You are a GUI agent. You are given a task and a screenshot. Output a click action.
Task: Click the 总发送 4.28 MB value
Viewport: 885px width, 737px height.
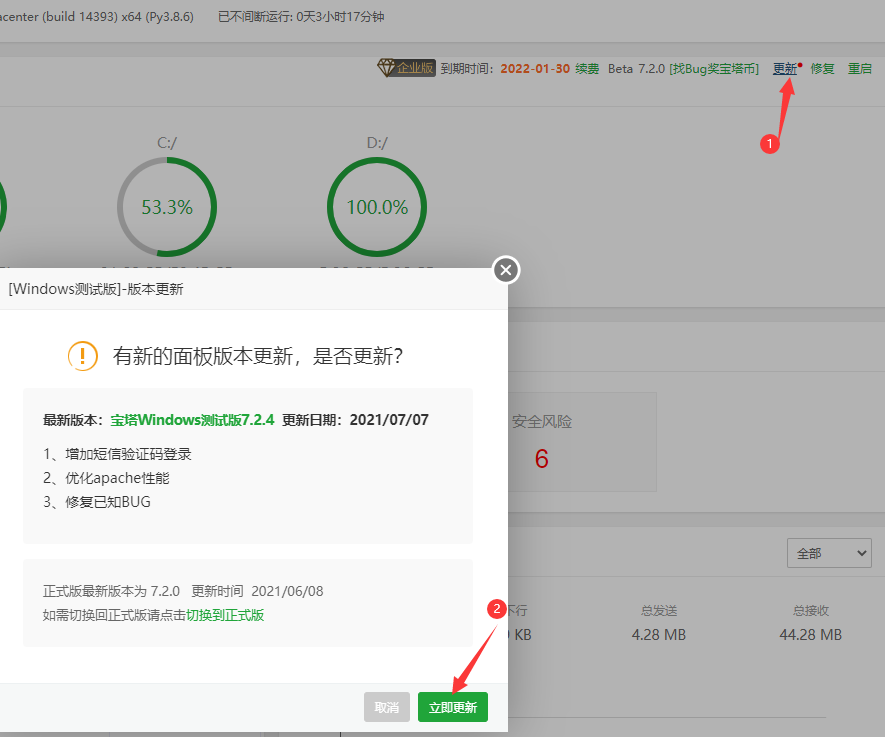(x=659, y=635)
